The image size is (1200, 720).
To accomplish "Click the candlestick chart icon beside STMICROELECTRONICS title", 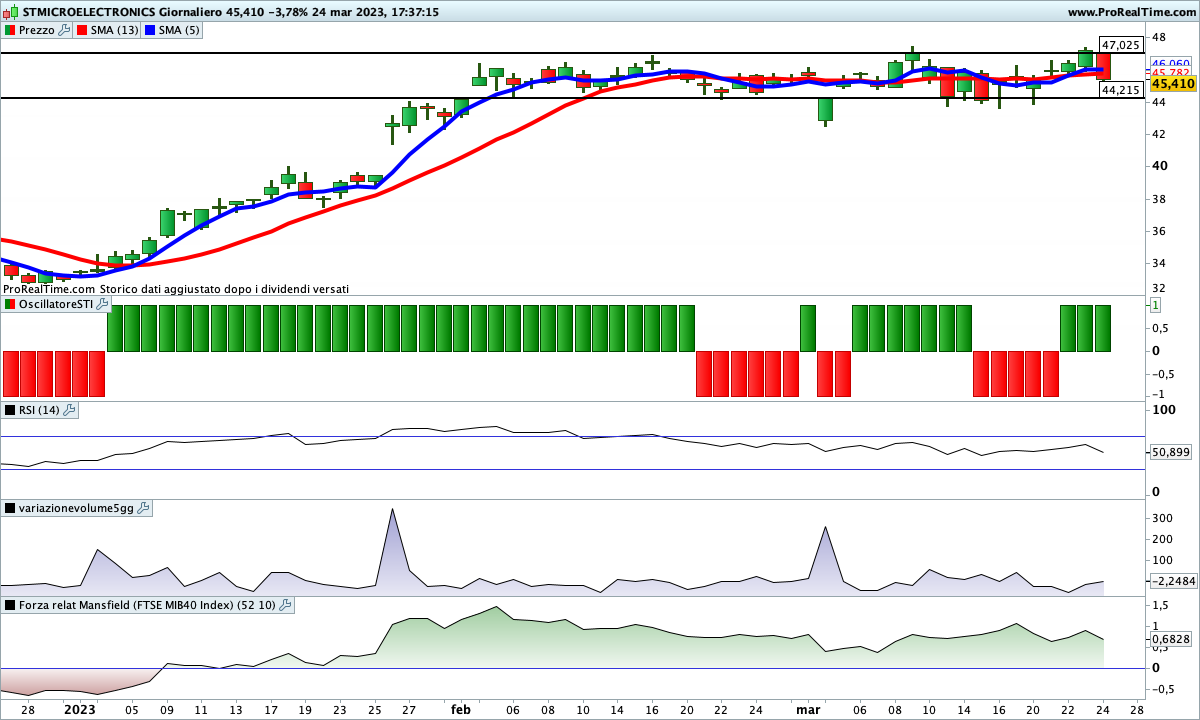I will tap(11, 12).
